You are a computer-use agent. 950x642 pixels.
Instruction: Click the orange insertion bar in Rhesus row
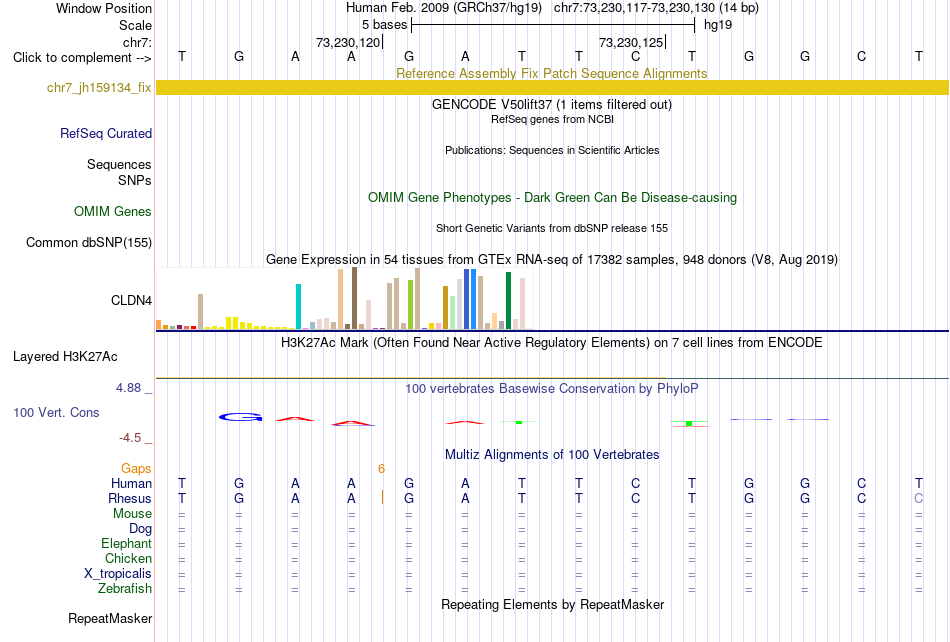pyautogui.click(x=382, y=498)
